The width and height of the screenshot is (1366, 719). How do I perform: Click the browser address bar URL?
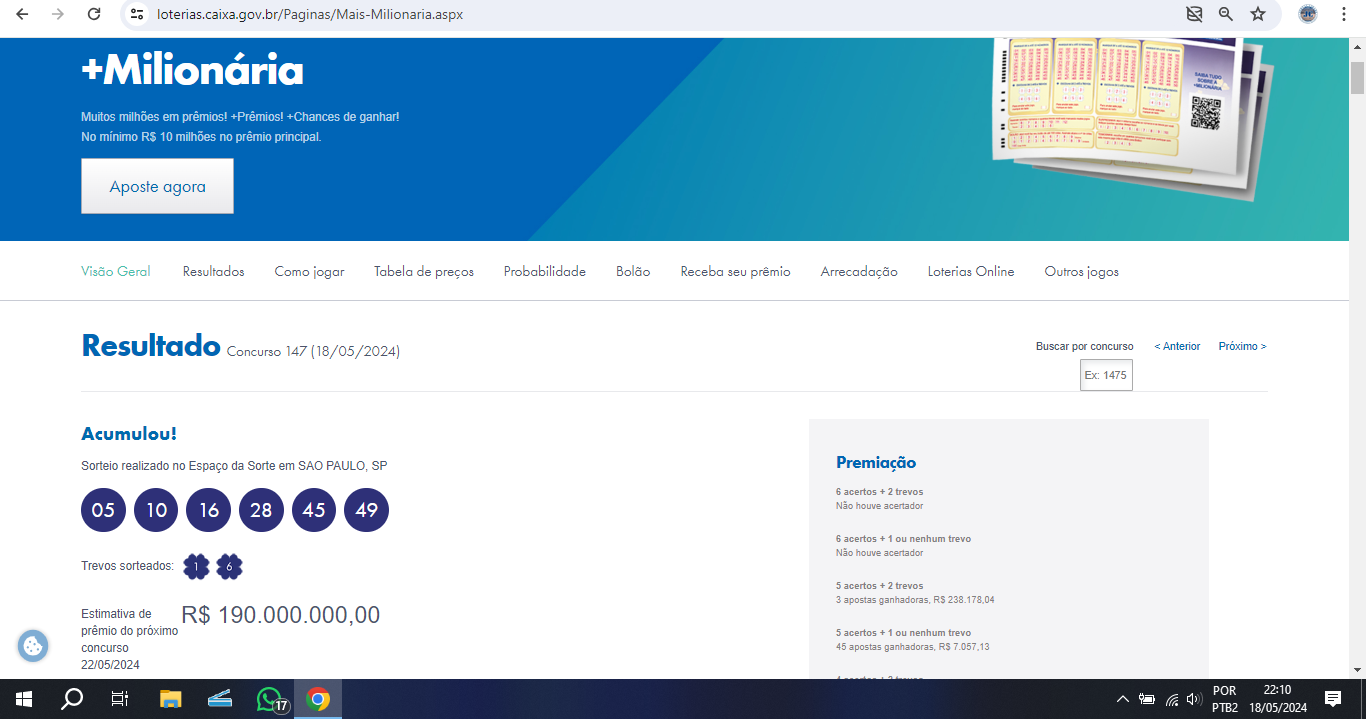310,14
